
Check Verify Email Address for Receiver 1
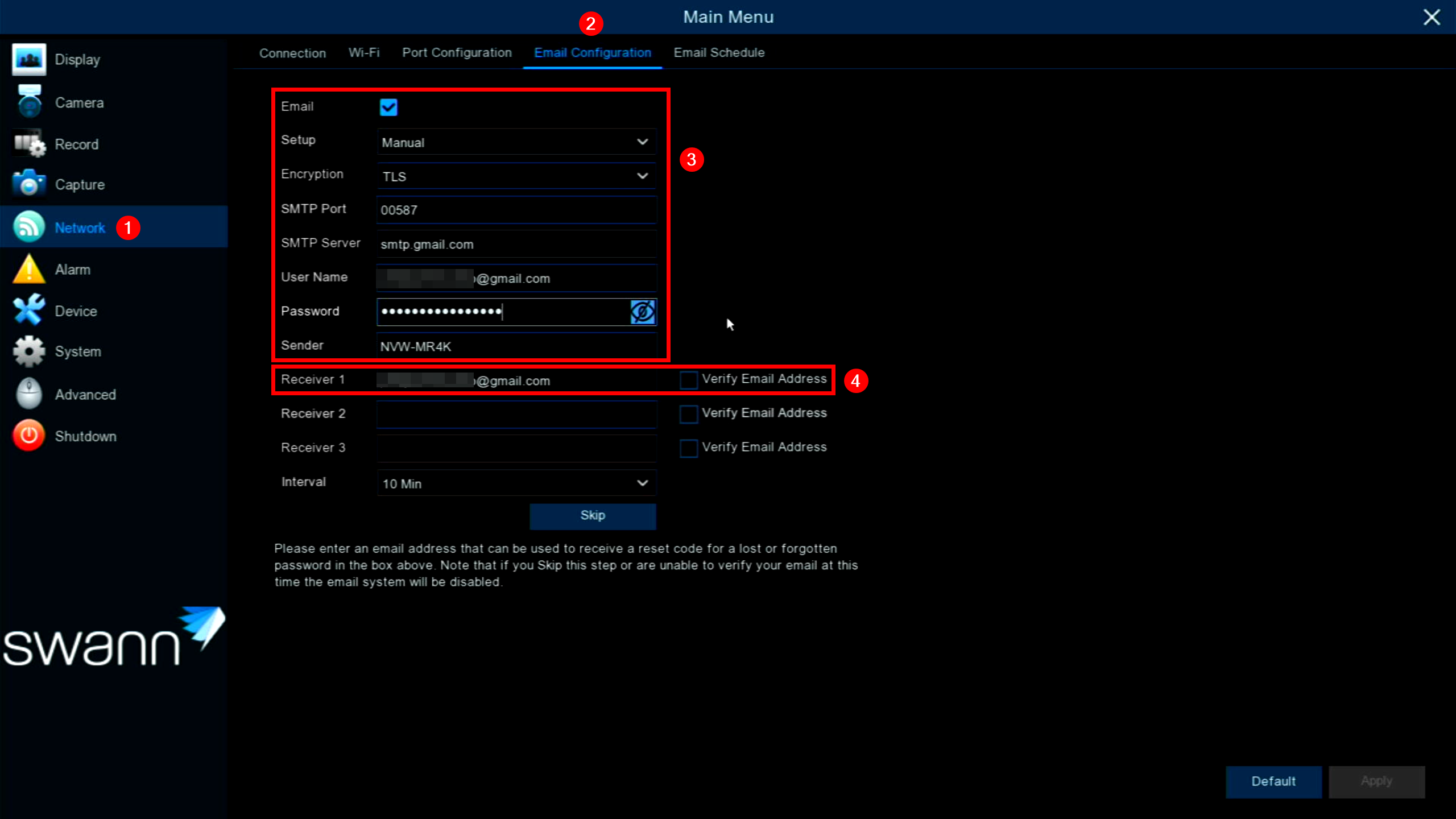pyautogui.click(x=688, y=379)
